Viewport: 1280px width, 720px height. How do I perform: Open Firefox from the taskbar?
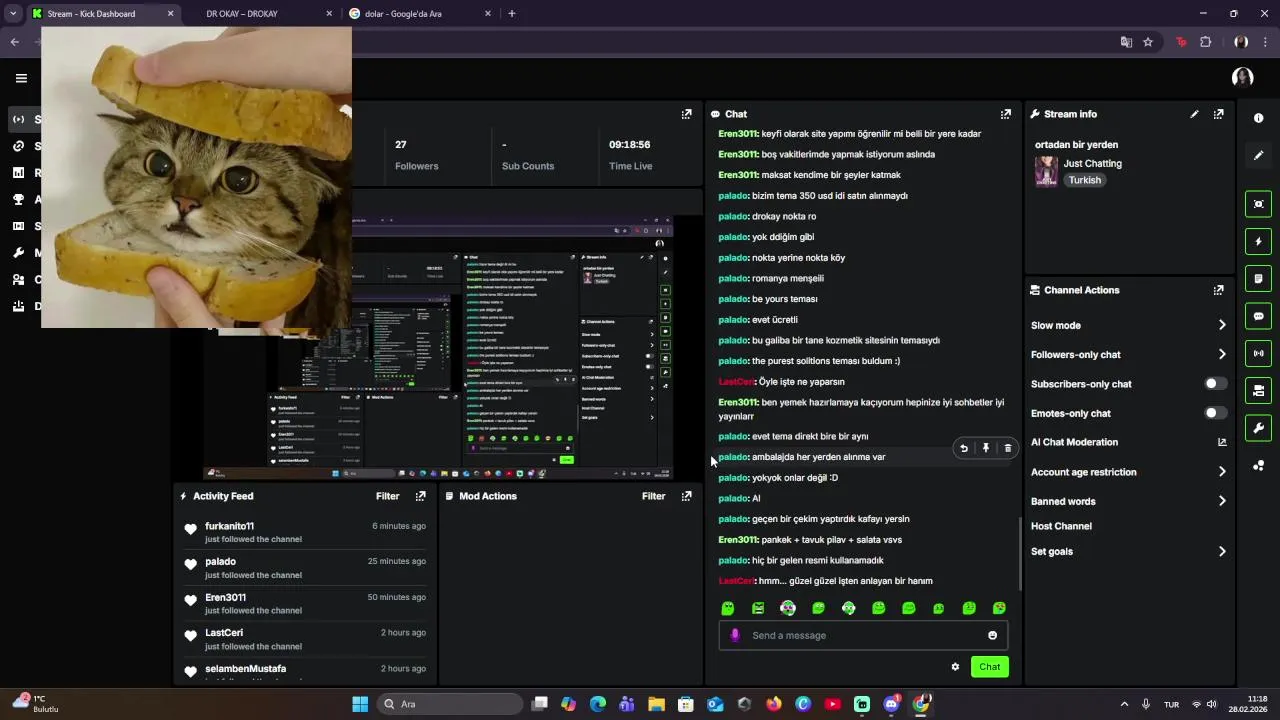774,704
